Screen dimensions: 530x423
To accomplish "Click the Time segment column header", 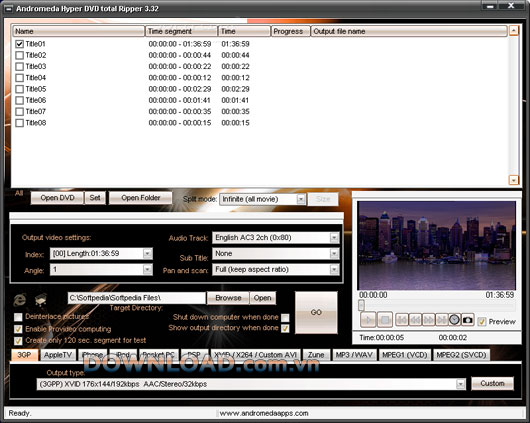I will coord(182,31).
